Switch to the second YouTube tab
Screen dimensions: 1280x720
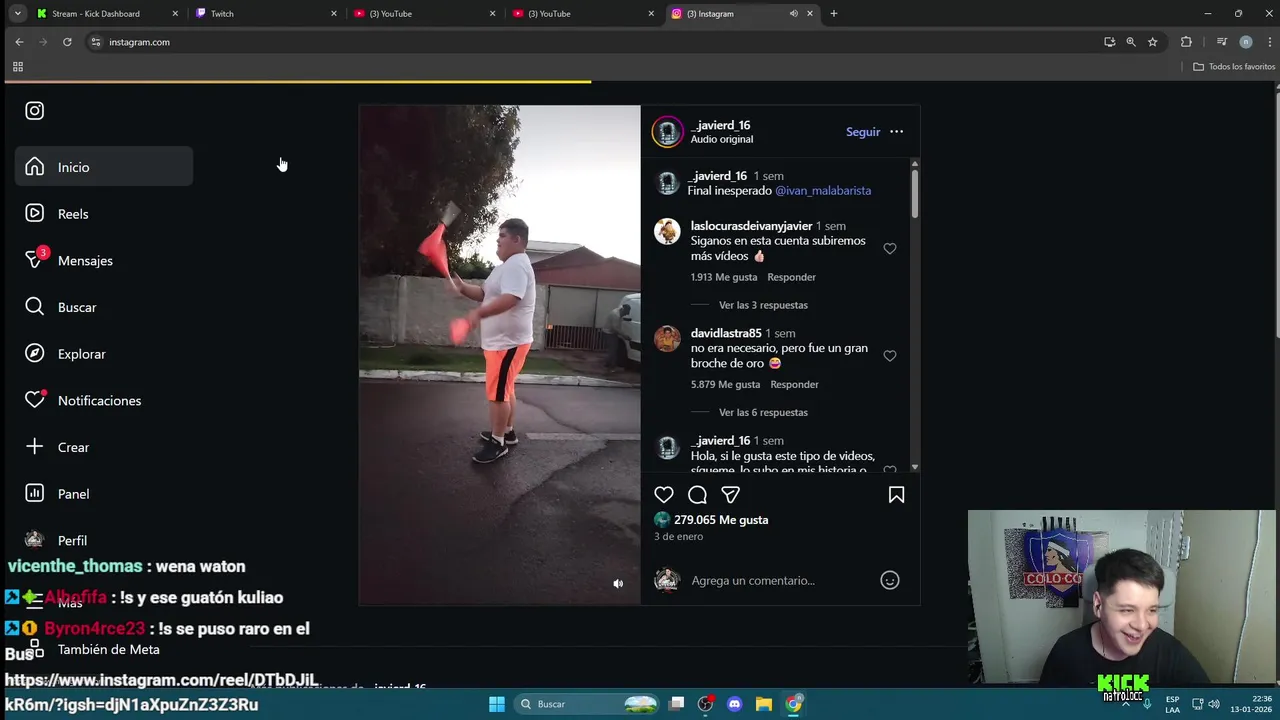coord(585,14)
